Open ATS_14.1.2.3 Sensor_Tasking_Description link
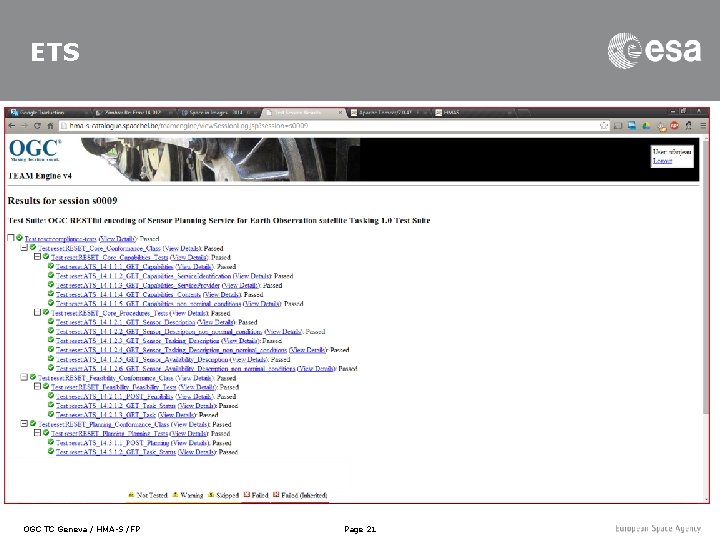Image resolution: width=720 pixels, height=540 pixels. click(x=137, y=341)
